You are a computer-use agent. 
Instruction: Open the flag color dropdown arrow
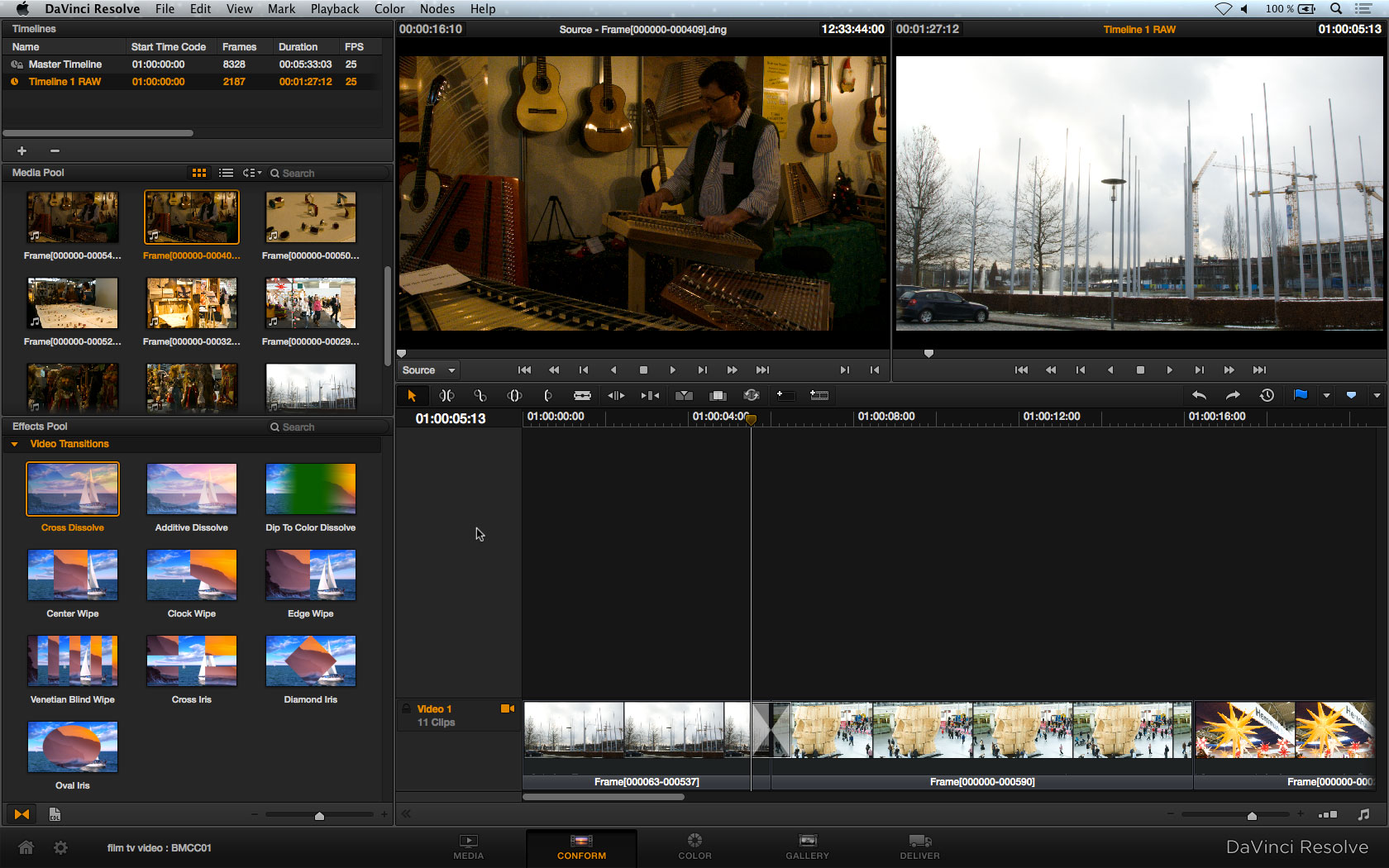[x=1326, y=396]
